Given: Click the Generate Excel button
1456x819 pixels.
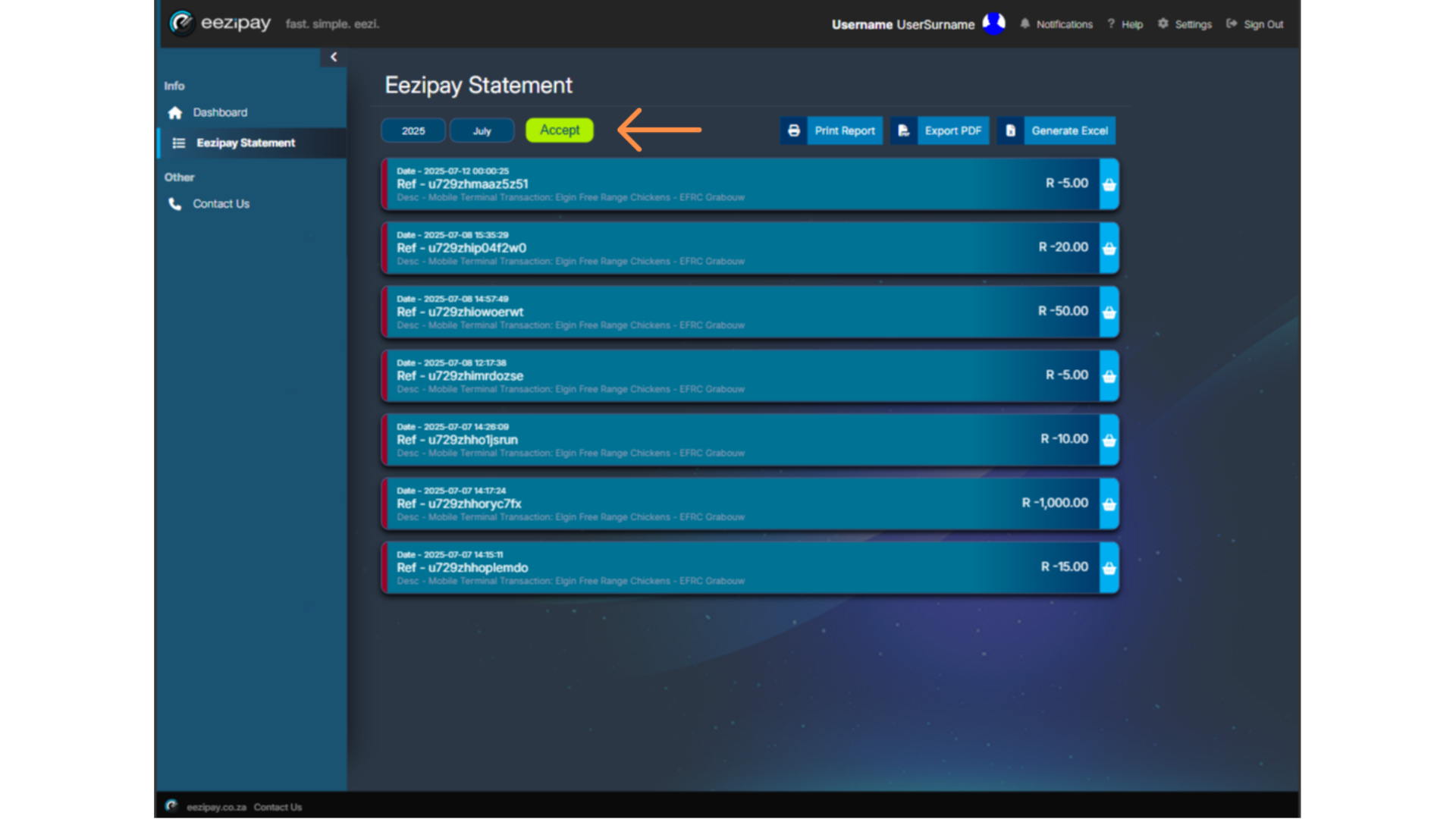Looking at the screenshot, I should click(x=1056, y=130).
